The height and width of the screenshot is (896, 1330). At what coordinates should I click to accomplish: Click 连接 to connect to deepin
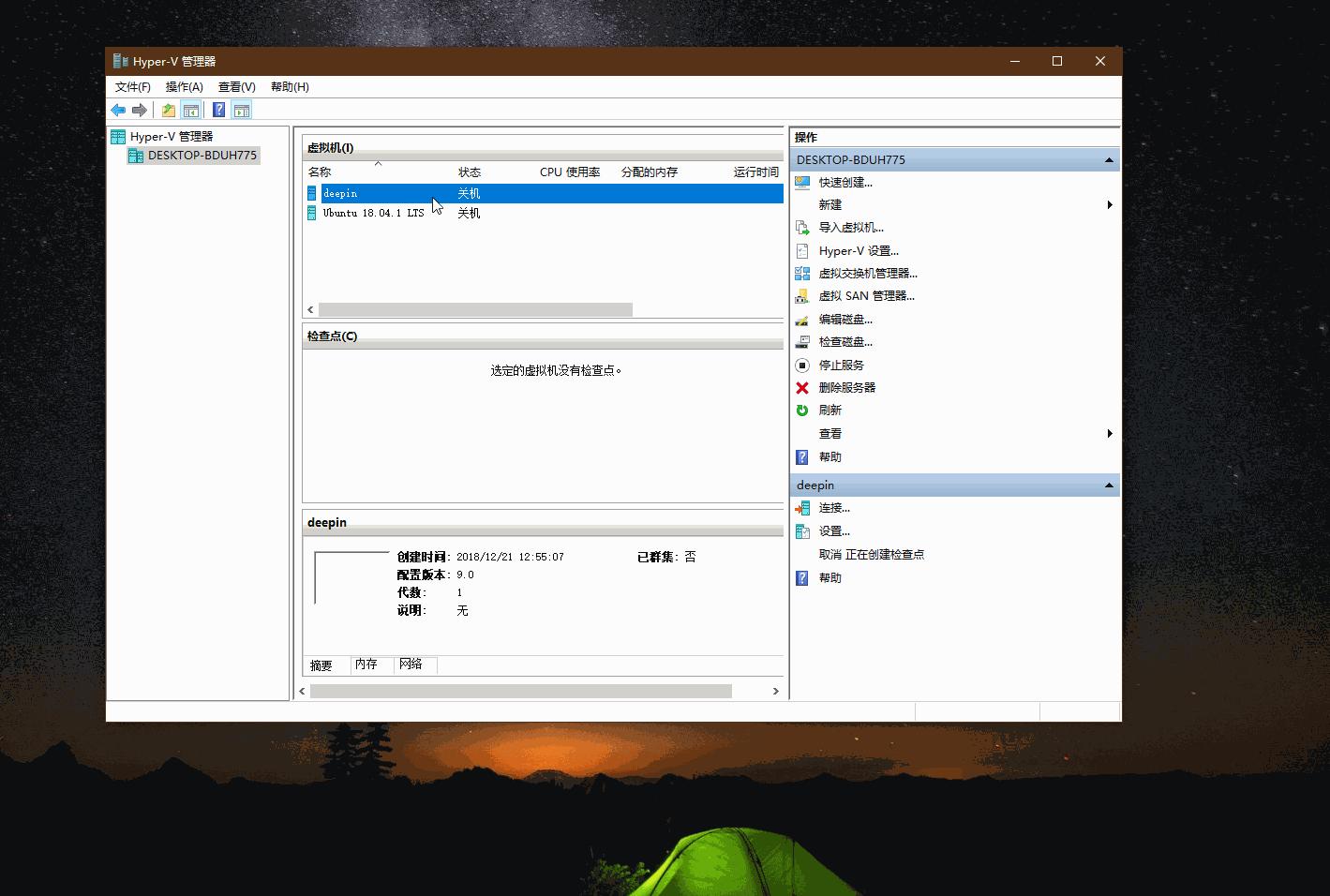(x=833, y=507)
